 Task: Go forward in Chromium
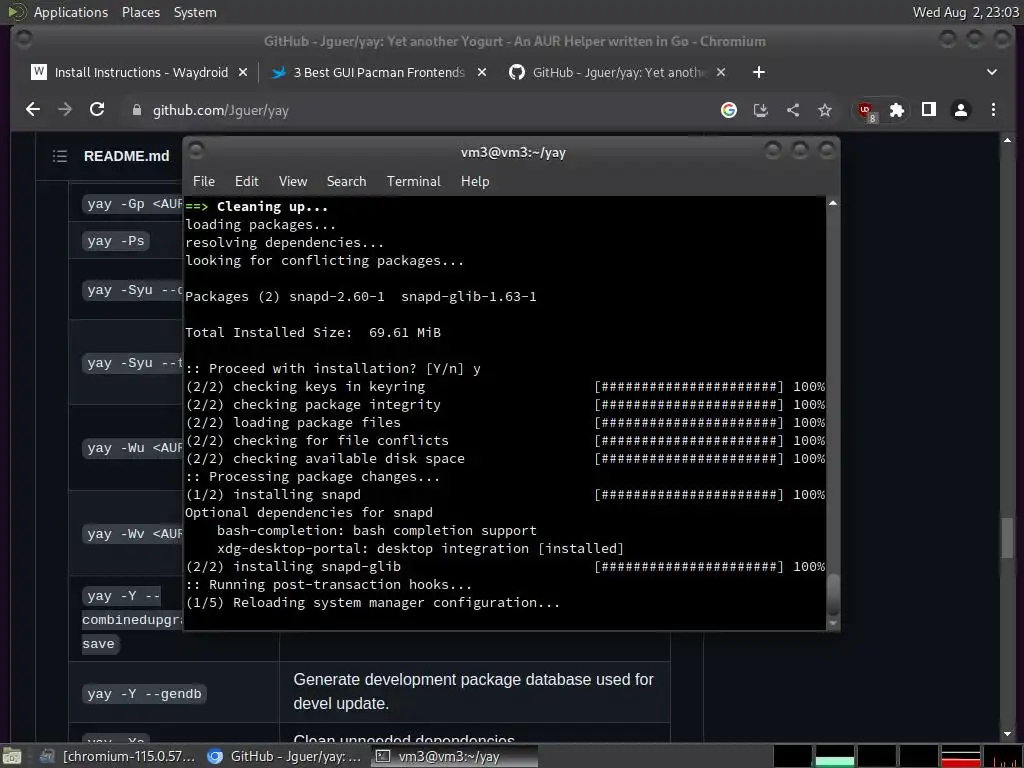click(65, 110)
